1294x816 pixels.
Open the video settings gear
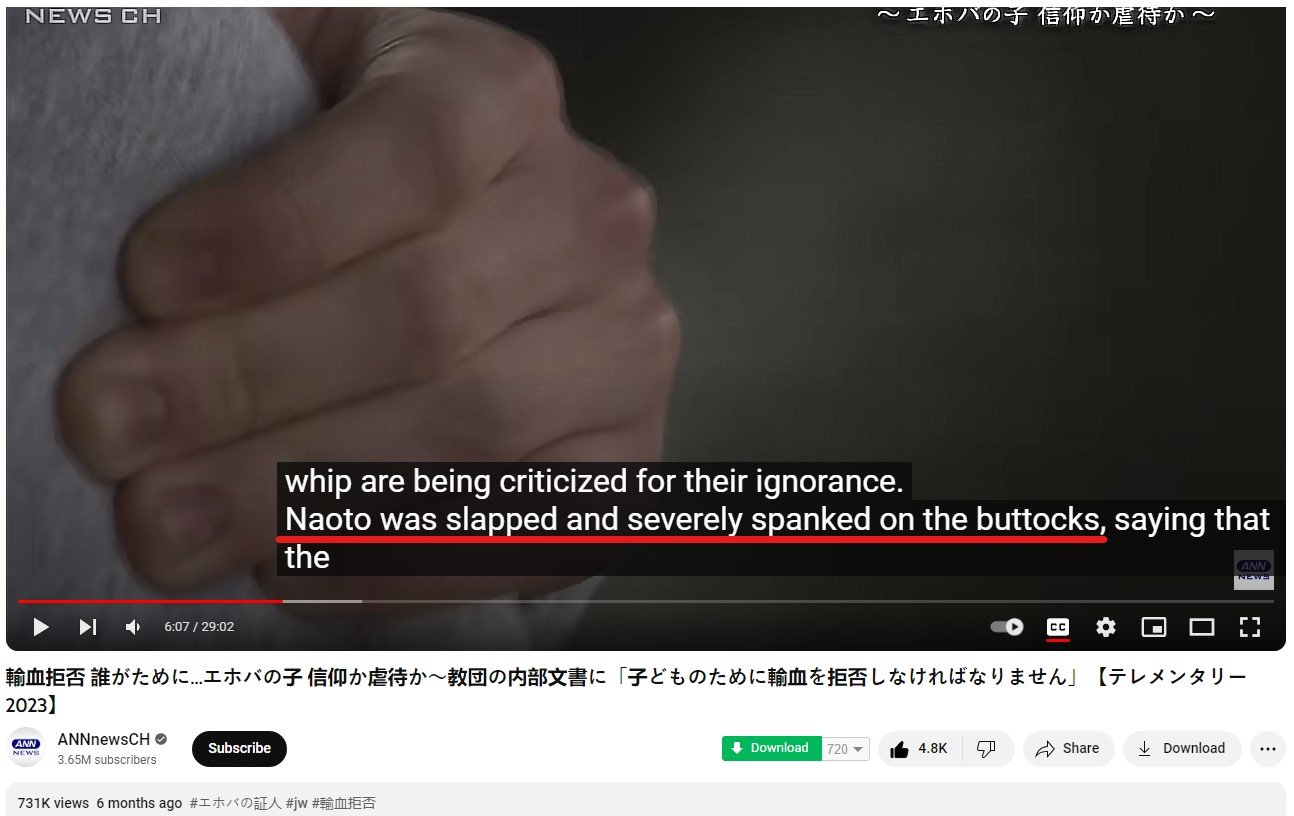(x=1105, y=627)
